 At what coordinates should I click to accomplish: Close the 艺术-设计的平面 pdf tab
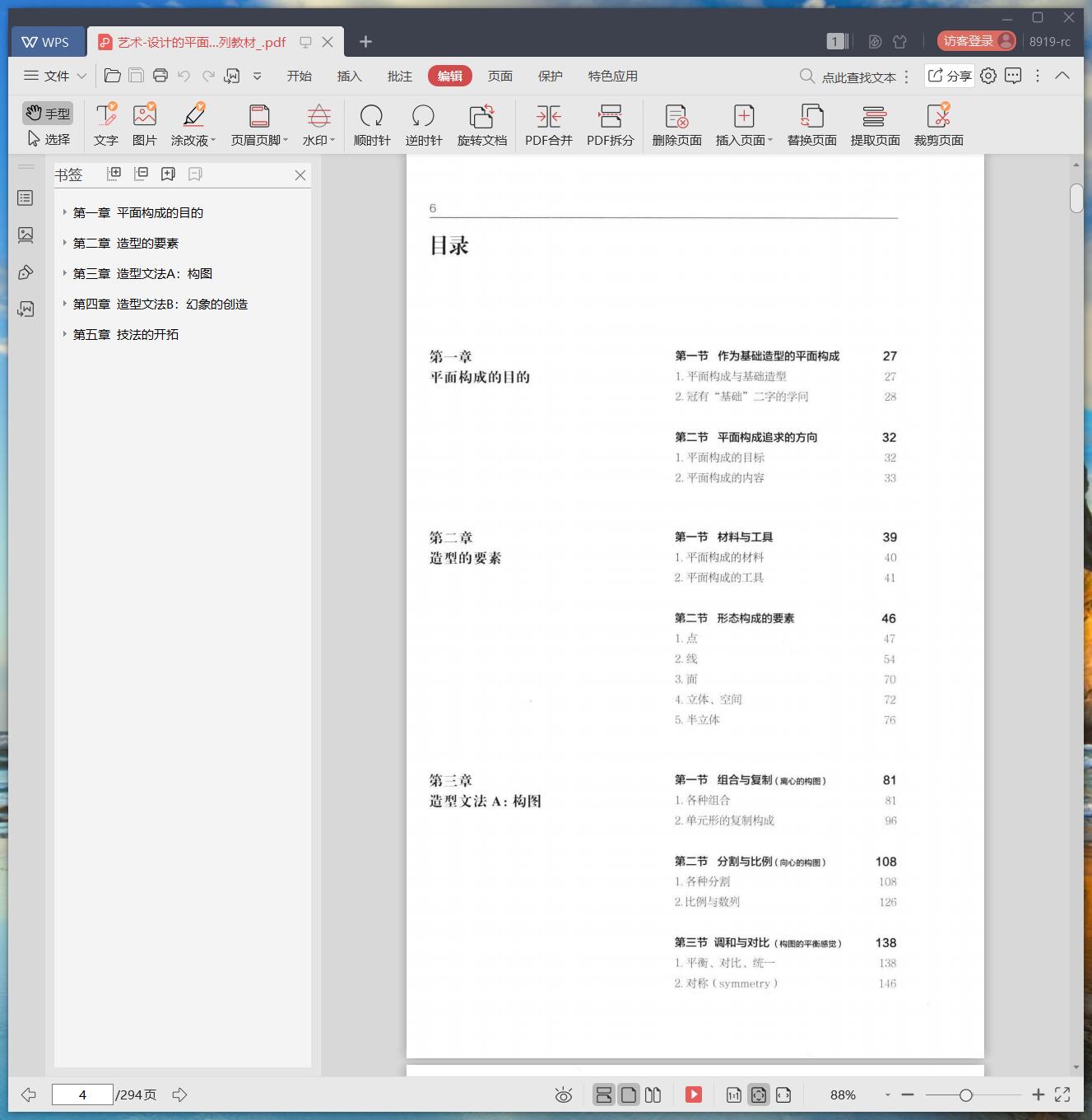[328, 42]
